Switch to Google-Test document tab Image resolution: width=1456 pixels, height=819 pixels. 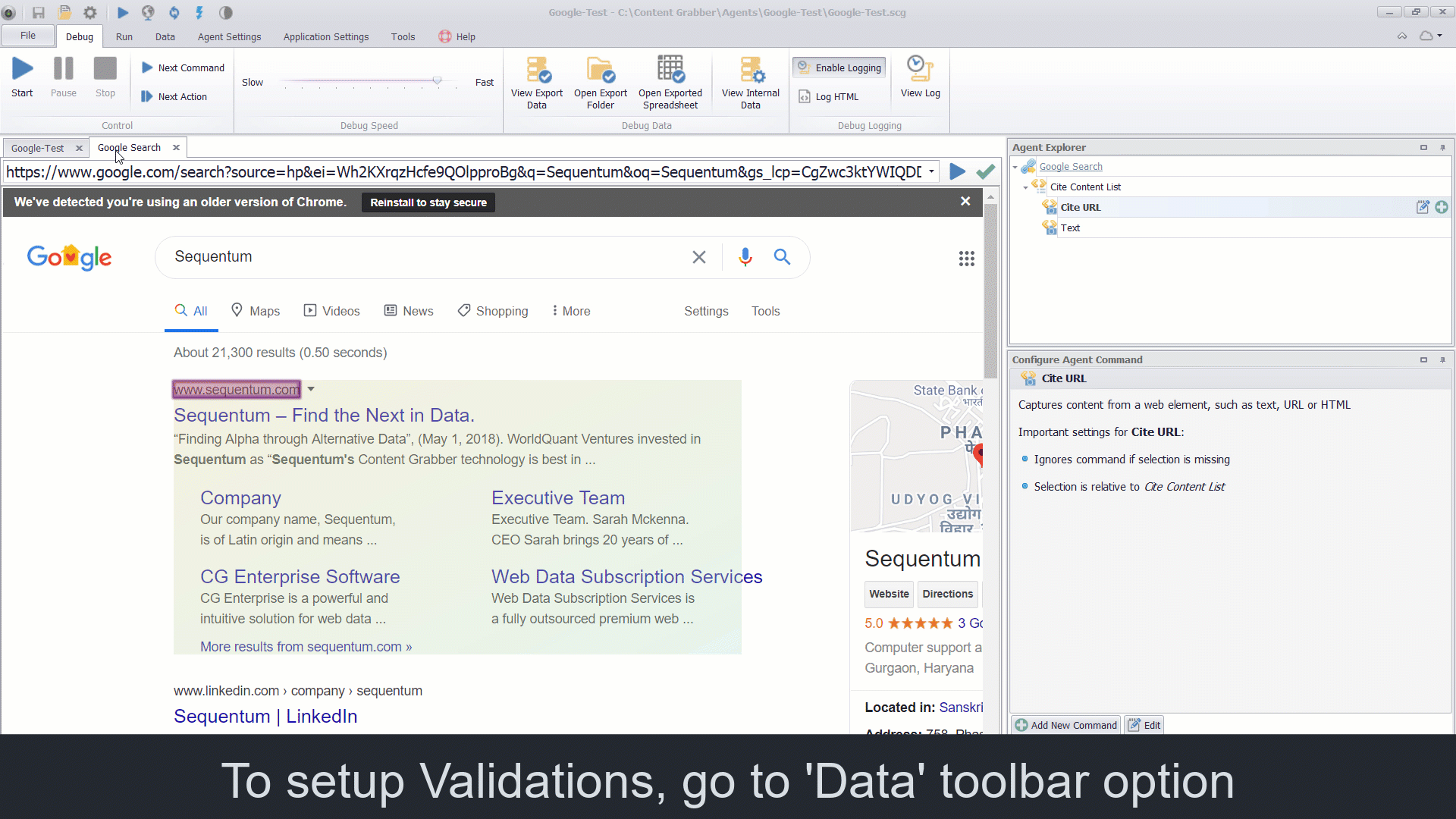(38, 148)
